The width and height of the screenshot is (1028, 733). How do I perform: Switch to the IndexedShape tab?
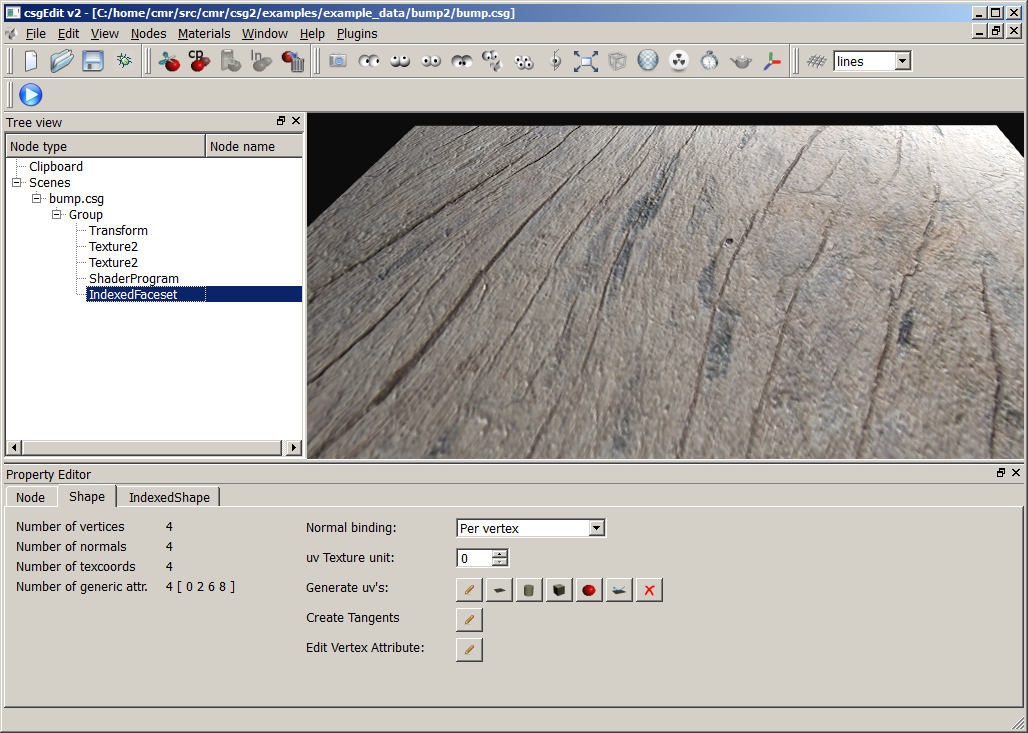pyautogui.click(x=169, y=497)
